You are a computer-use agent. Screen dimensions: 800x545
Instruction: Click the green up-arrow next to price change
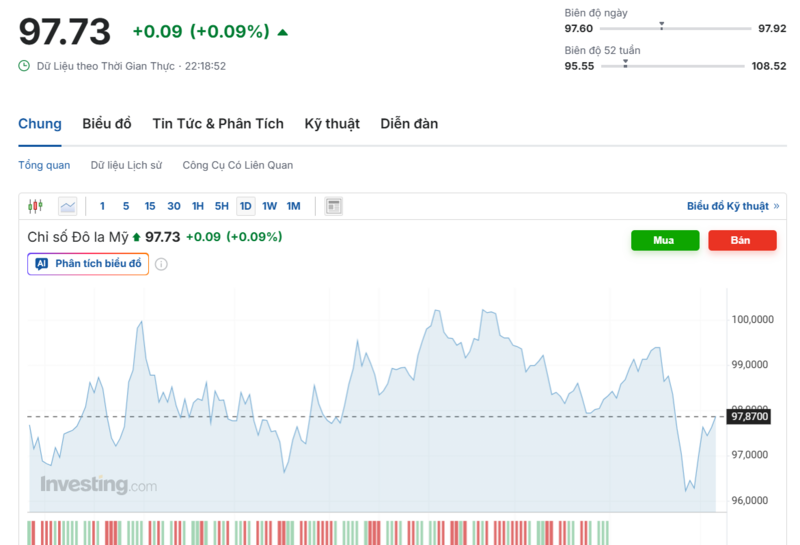[x=283, y=32]
